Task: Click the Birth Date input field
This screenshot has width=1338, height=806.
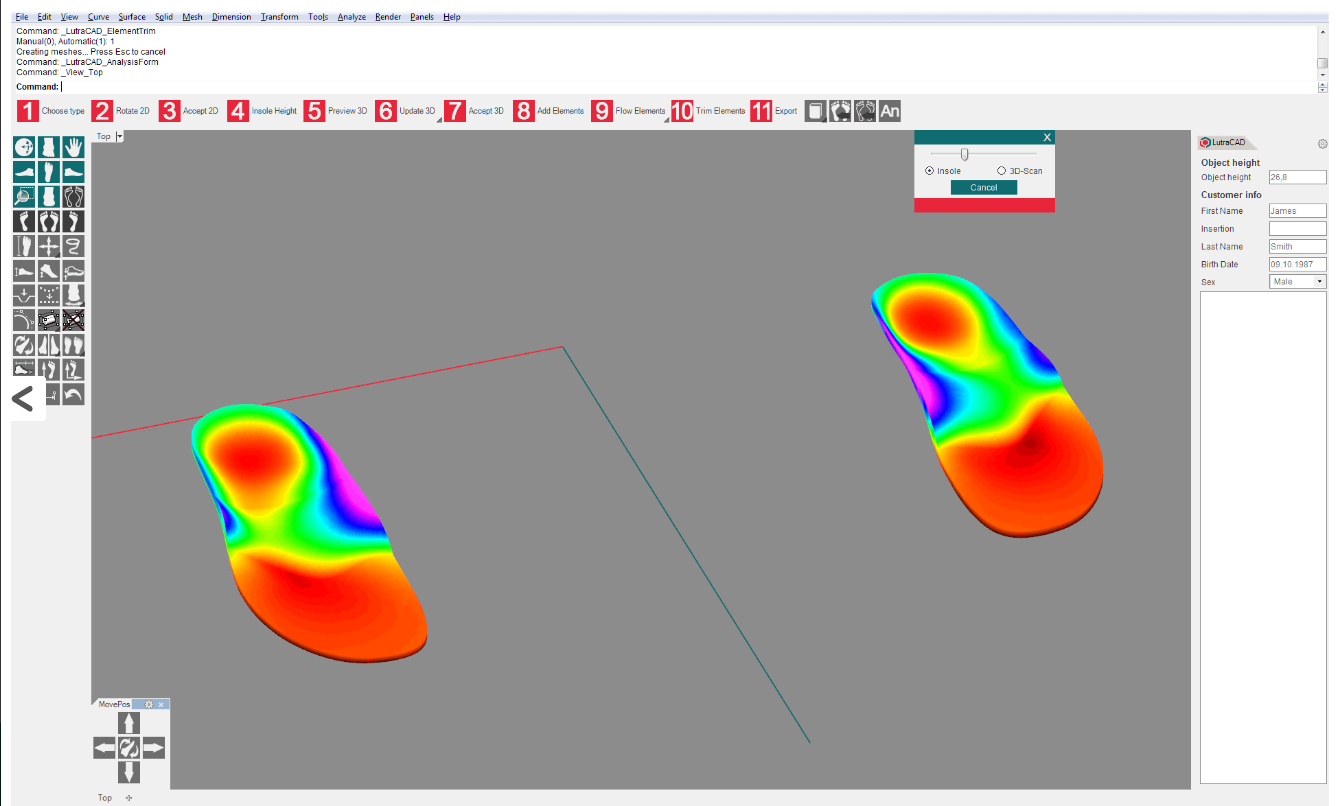Action: click(1297, 263)
